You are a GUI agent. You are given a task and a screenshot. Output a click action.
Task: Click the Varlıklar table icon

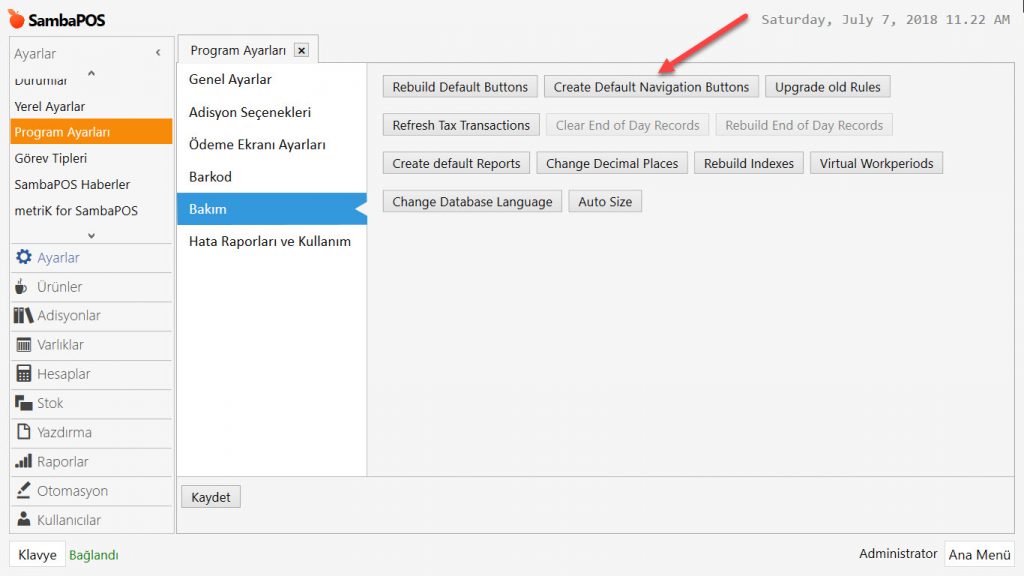pyautogui.click(x=24, y=345)
